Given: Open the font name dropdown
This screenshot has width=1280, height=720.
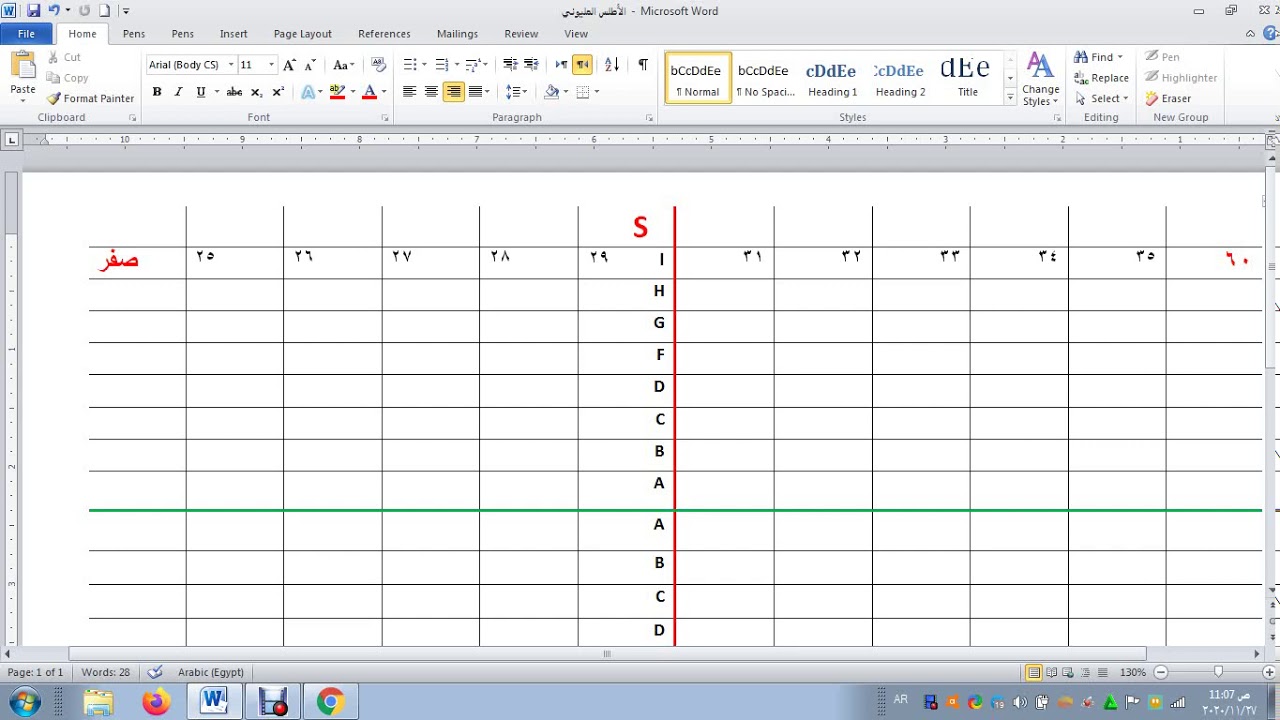Looking at the screenshot, I should 231,65.
